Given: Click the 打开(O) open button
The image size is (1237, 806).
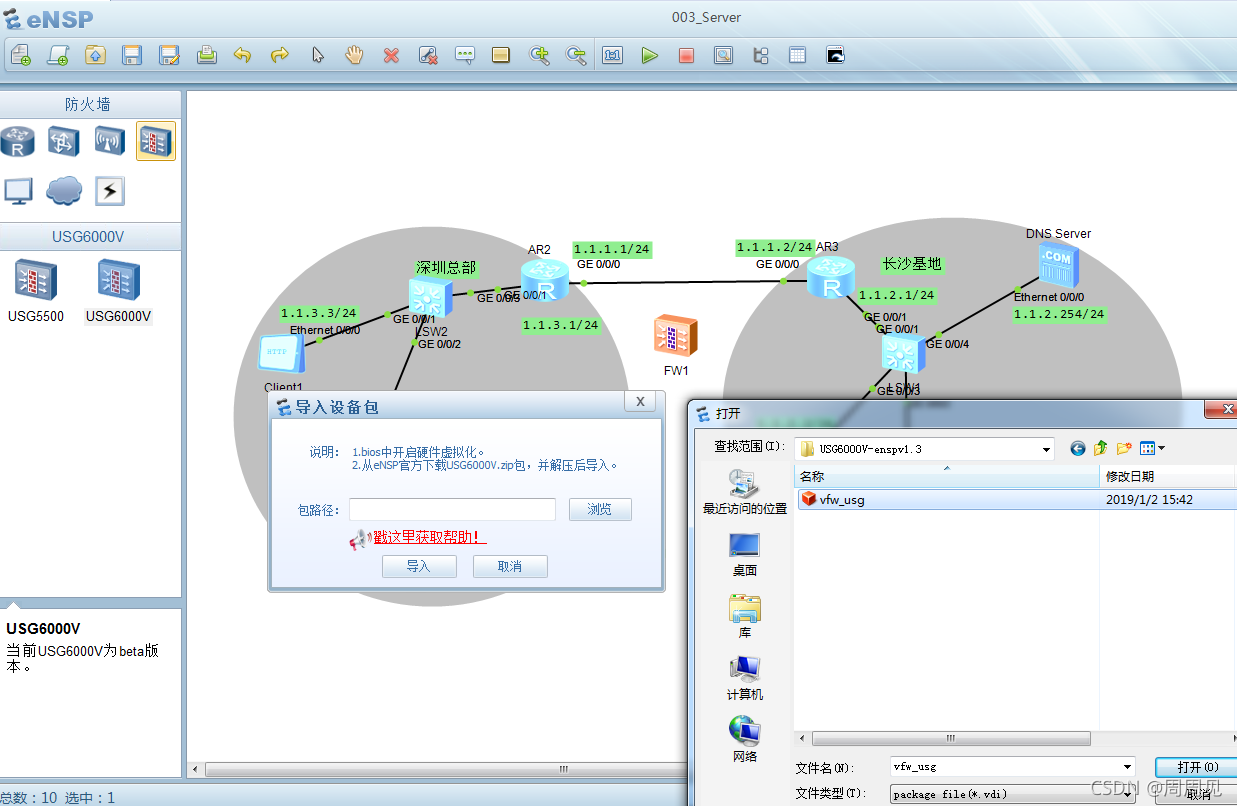Looking at the screenshot, I should 1196,767.
